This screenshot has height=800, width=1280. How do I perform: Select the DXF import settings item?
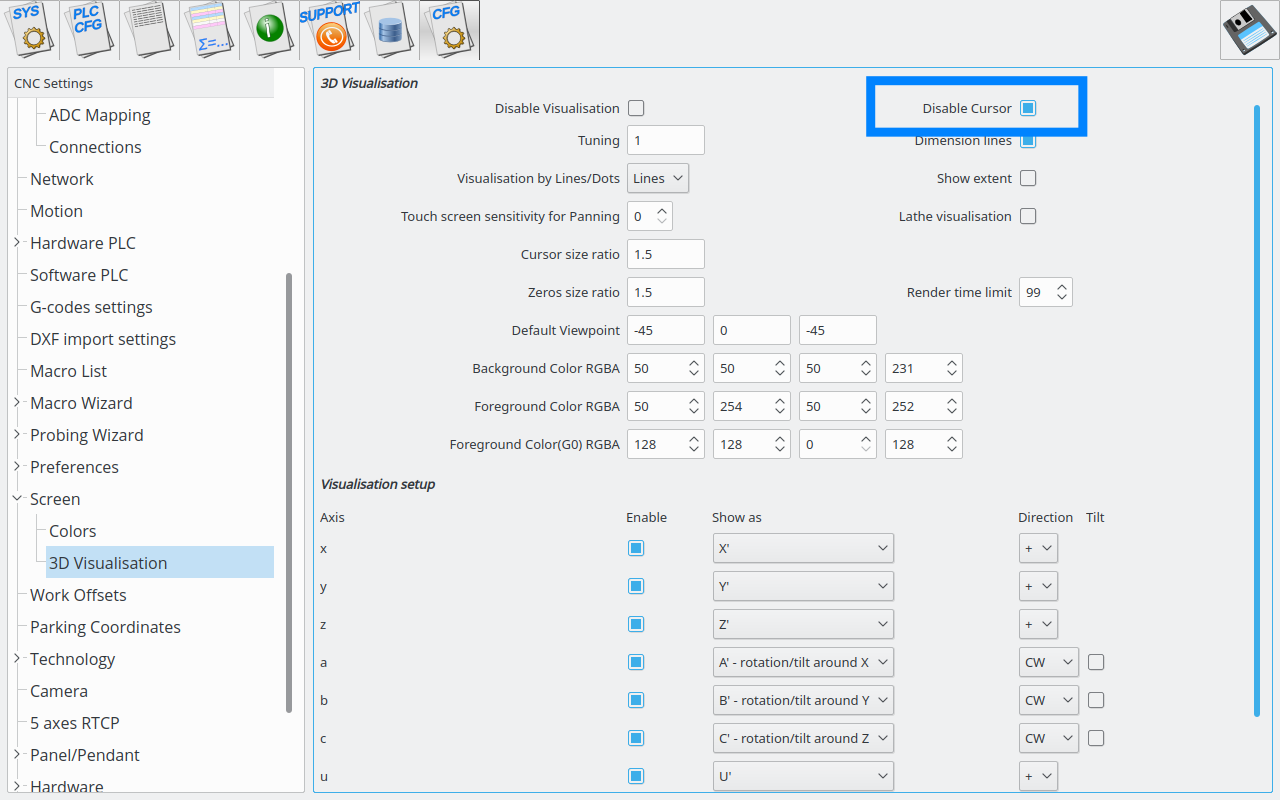pos(102,339)
